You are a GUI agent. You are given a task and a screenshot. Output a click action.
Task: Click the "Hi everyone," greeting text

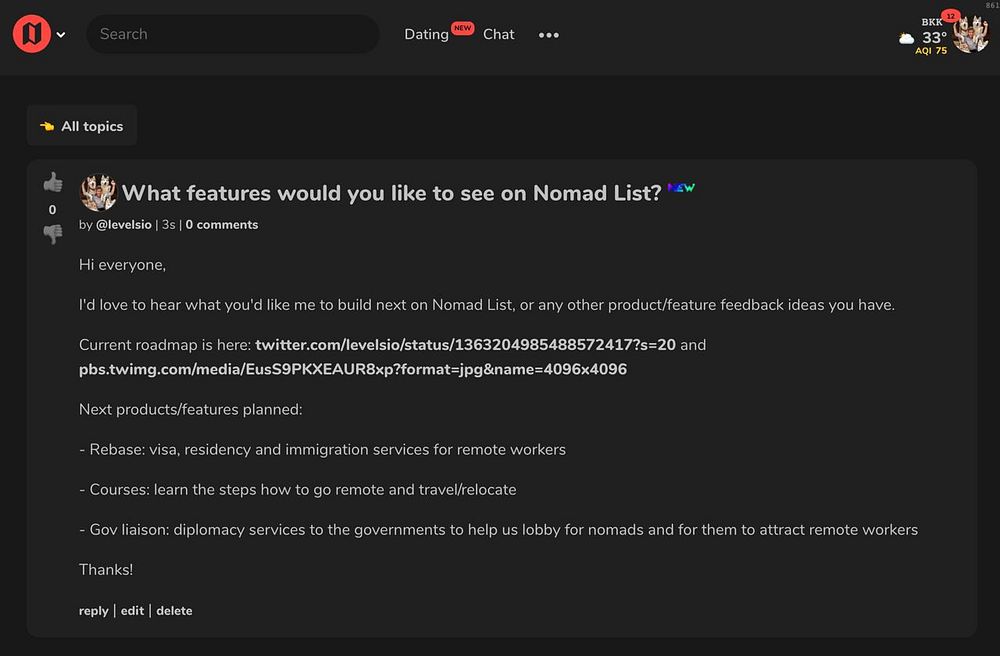click(x=122, y=265)
